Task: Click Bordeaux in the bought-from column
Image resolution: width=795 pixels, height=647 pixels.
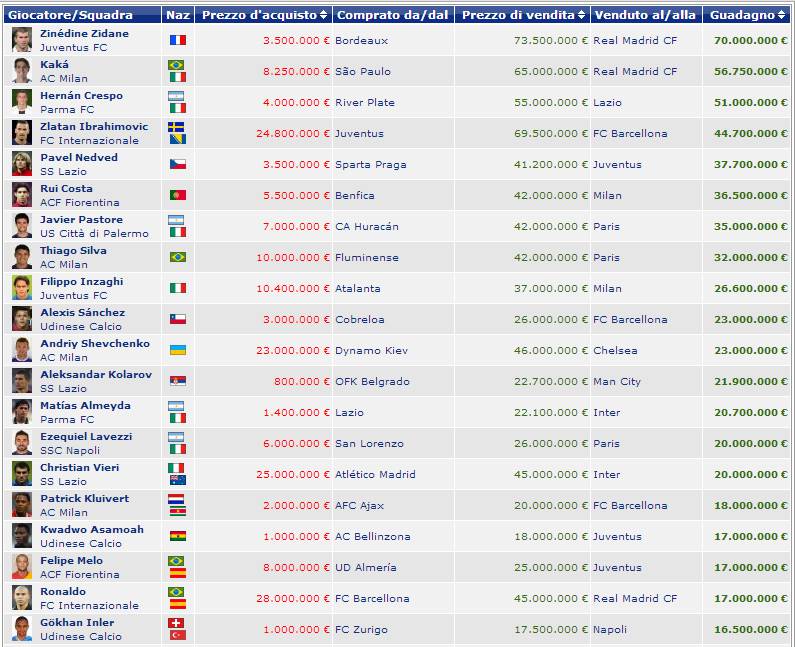Action: tap(362, 41)
